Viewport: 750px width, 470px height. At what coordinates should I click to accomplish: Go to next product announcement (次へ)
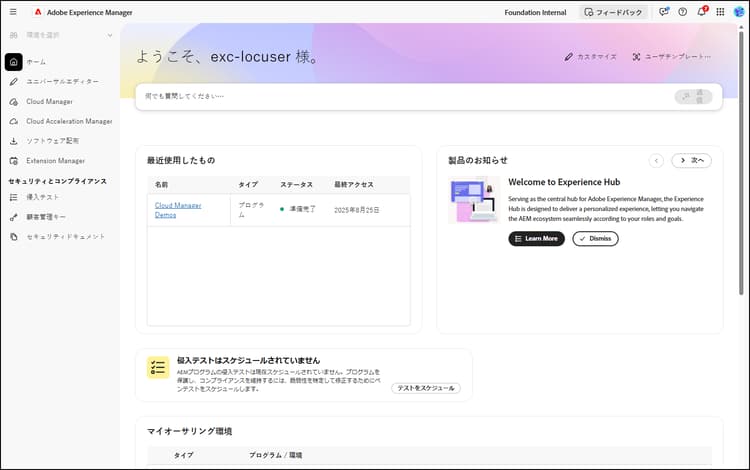[692, 161]
